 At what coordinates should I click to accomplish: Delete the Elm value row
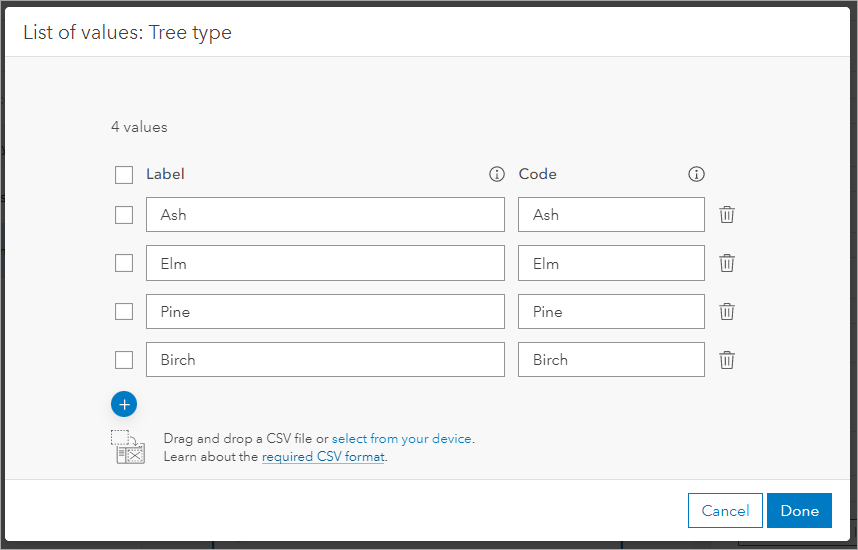[727, 263]
